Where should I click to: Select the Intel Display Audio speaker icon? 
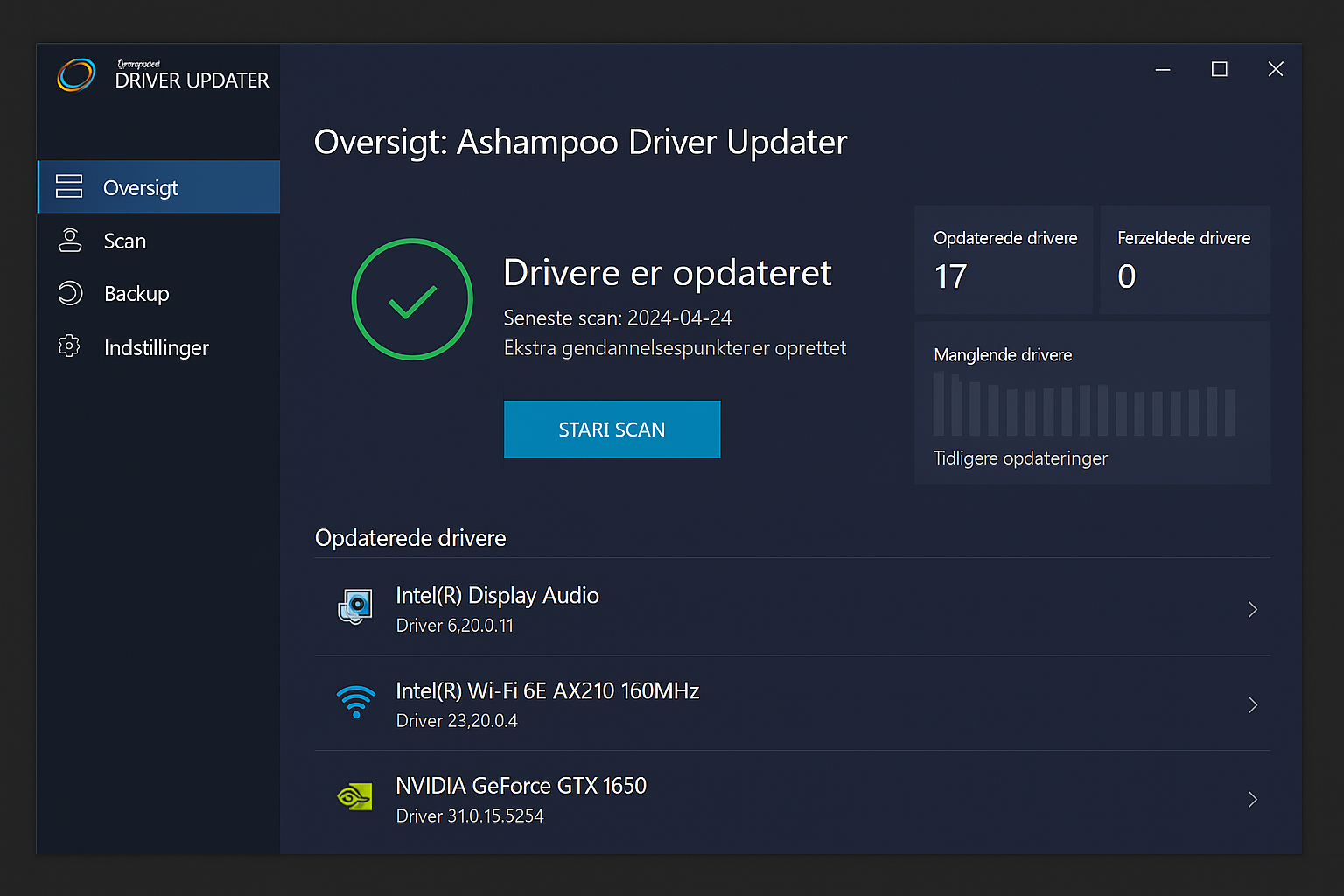point(355,607)
